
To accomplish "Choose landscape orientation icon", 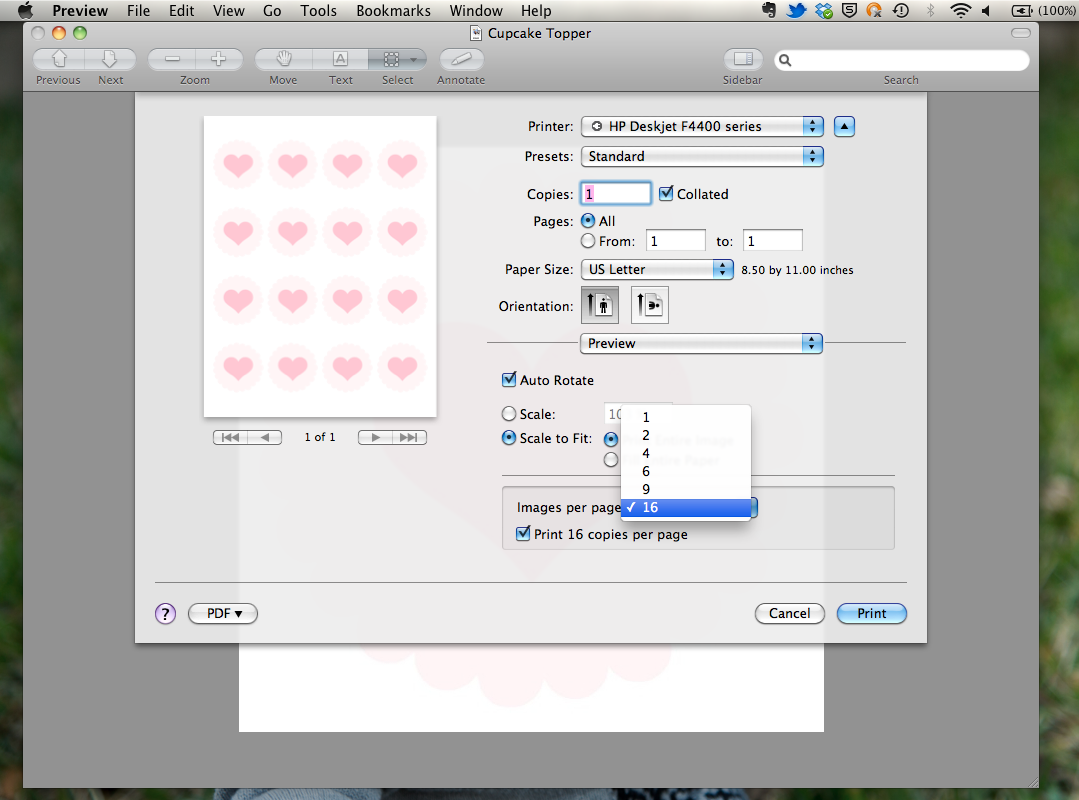I will click(649, 305).
